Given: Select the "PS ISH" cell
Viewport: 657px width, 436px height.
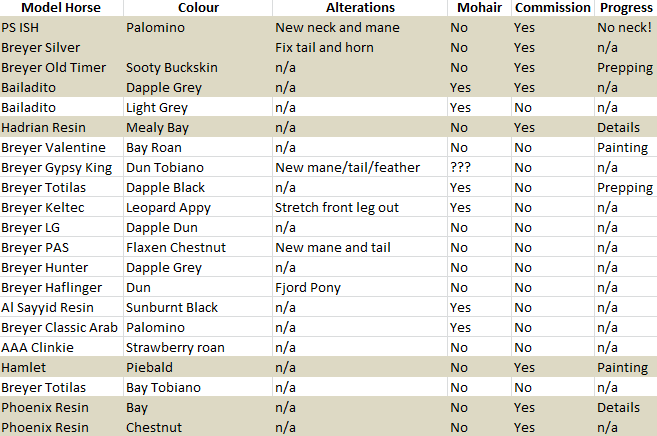Looking at the screenshot, I should click(23, 28).
